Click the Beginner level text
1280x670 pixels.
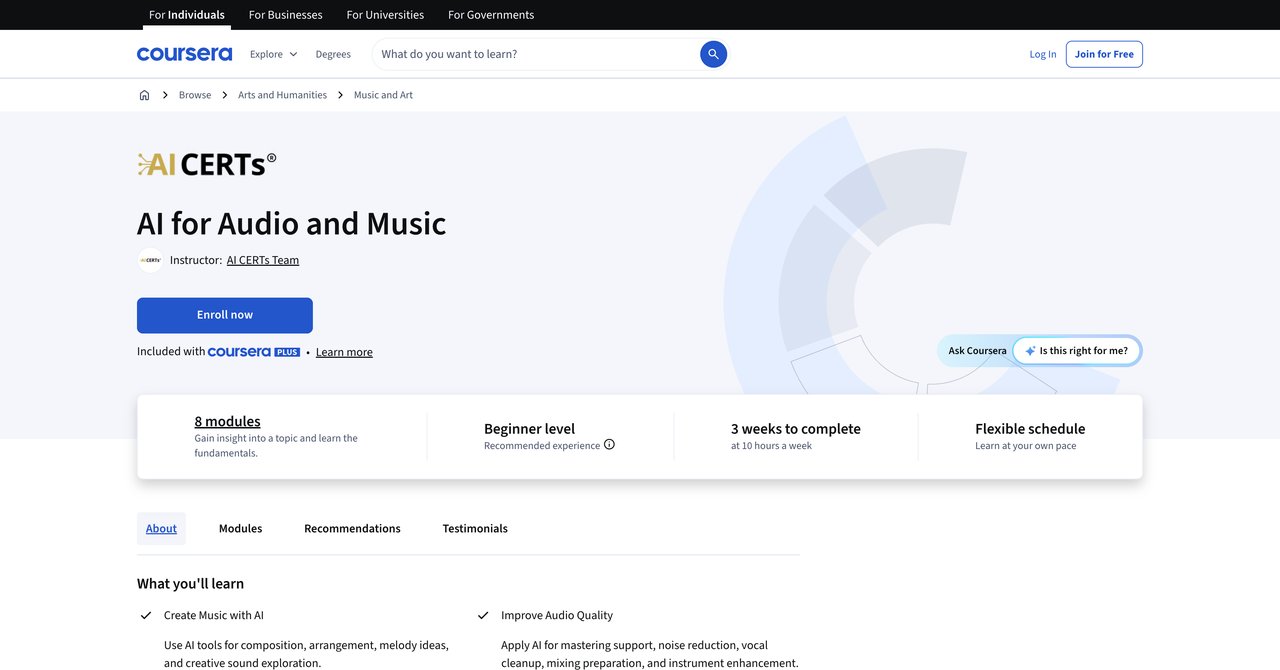point(529,429)
